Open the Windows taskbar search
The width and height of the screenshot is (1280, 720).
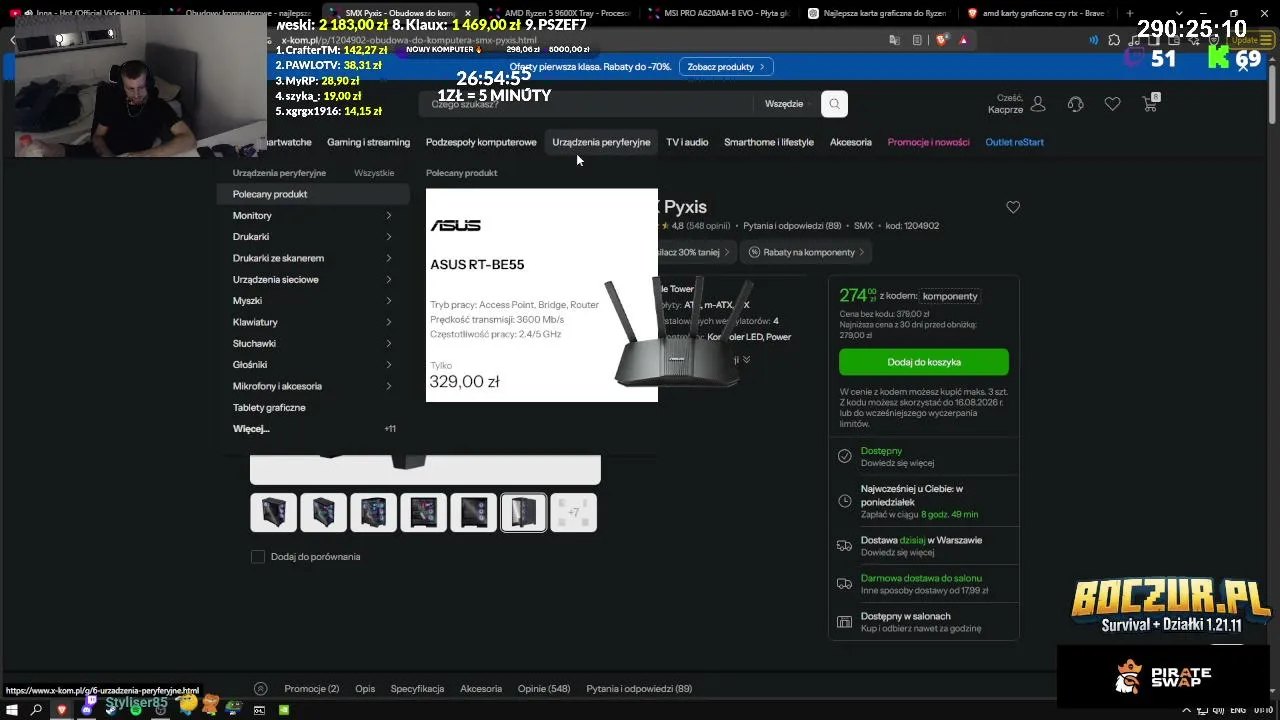[36, 710]
